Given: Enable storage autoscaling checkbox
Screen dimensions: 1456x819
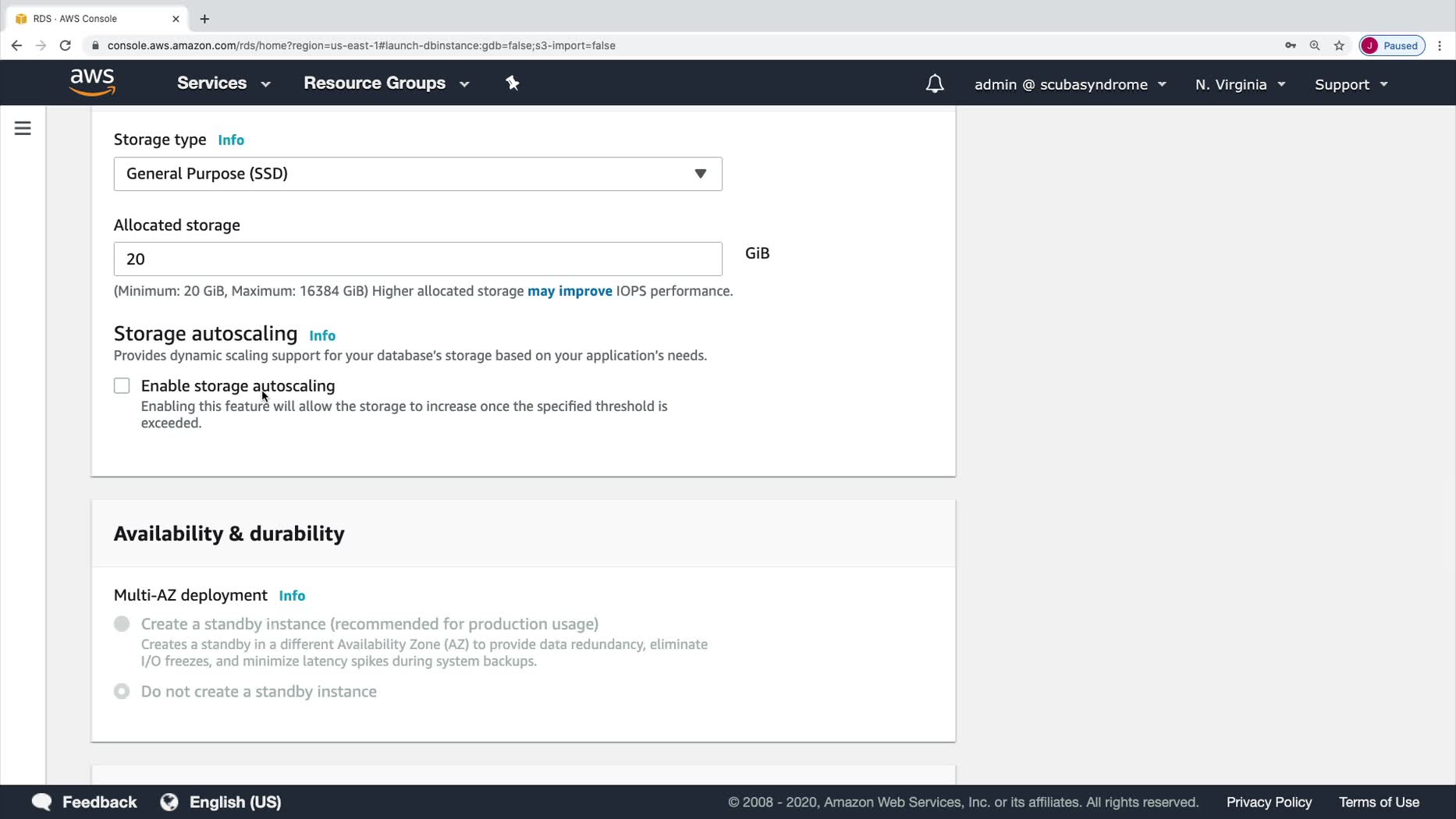Looking at the screenshot, I should (x=122, y=386).
